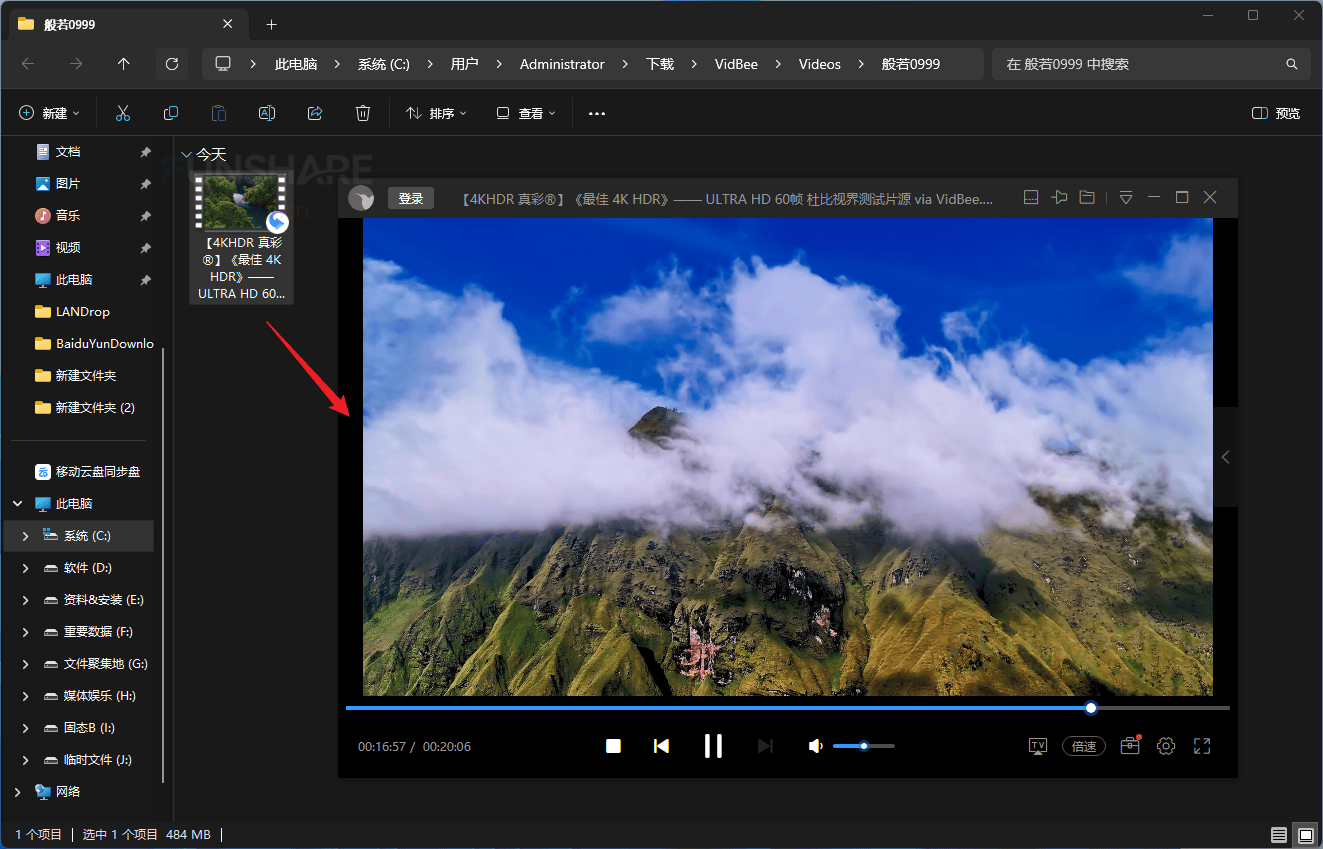Pin the player window on top
The image size is (1323, 849).
[x=1060, y=198]
